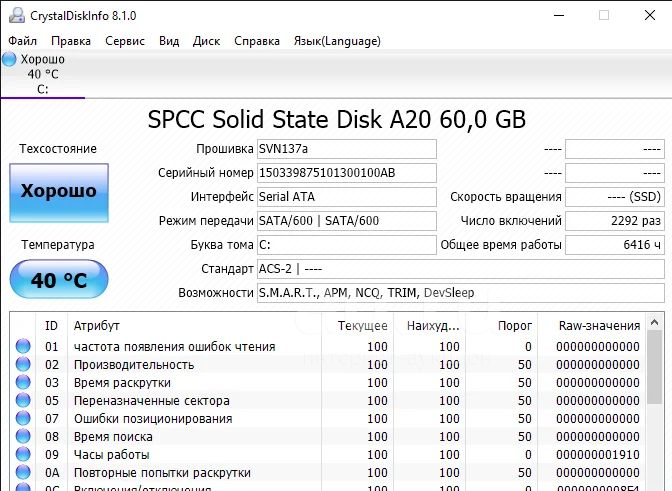Close the CrystalDiskInfo window

pyautogui.click(x=650, y=15)
